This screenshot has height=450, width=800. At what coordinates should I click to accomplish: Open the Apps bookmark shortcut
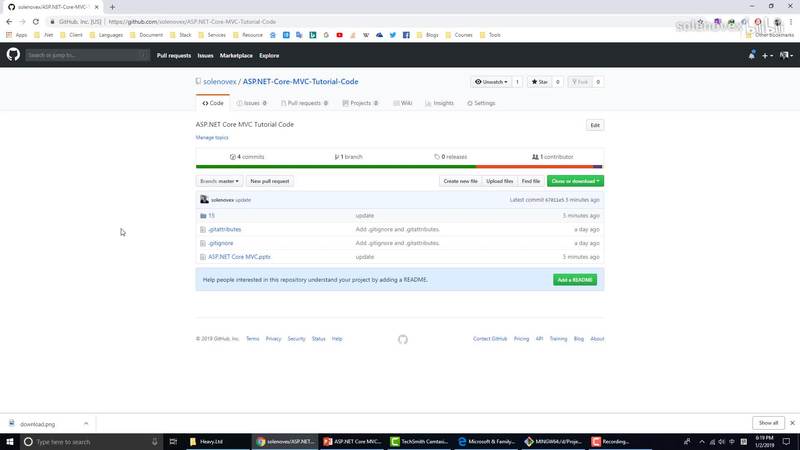(16, 35)
